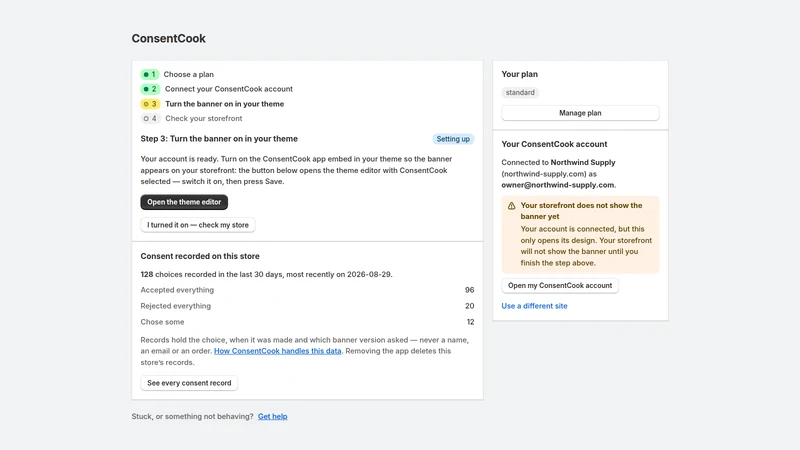Click the rejected count value 20

tap(469, 306)
